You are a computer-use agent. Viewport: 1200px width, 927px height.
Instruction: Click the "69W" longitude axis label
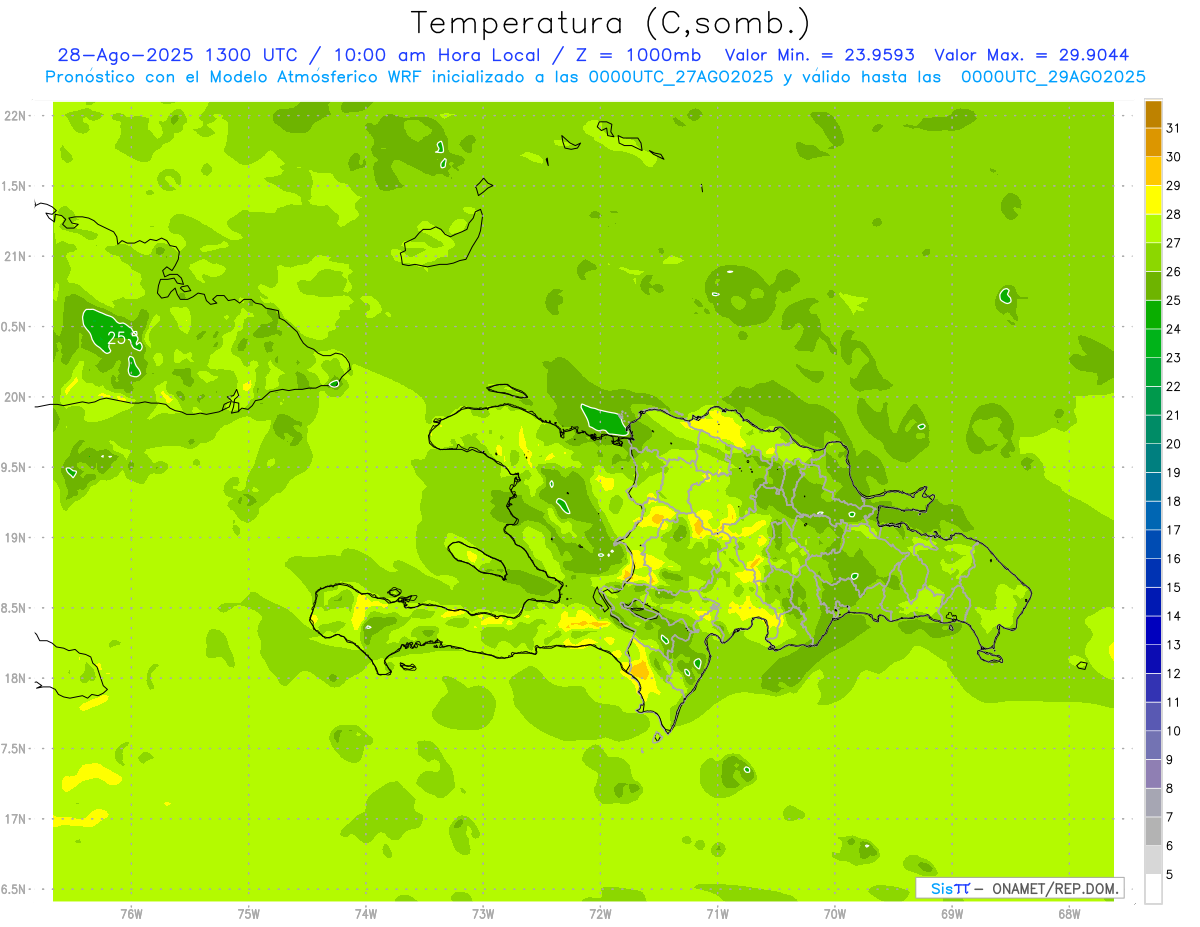pyautogui.click(x=952, y=914)
